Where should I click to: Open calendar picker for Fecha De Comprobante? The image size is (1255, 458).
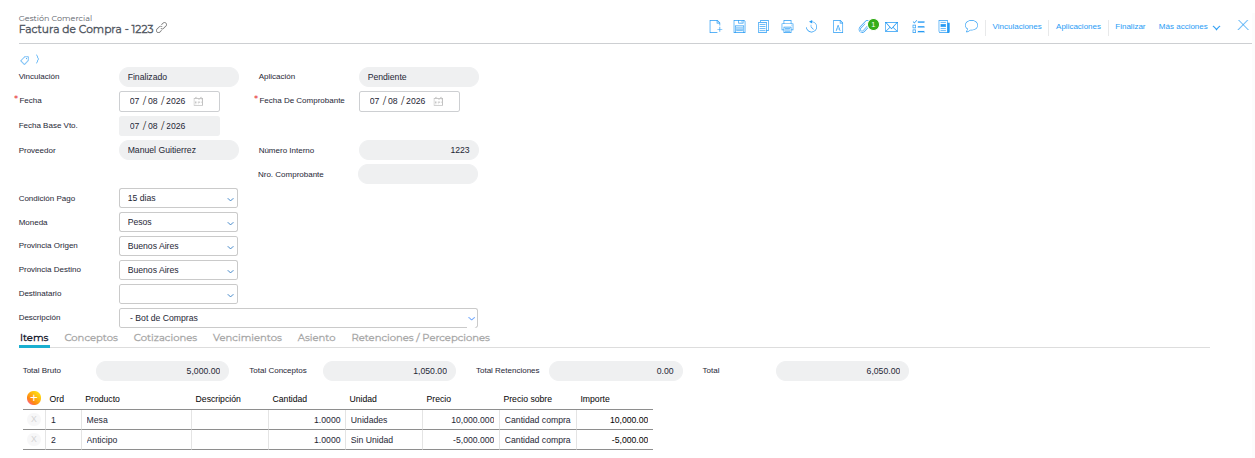point(439,101)
